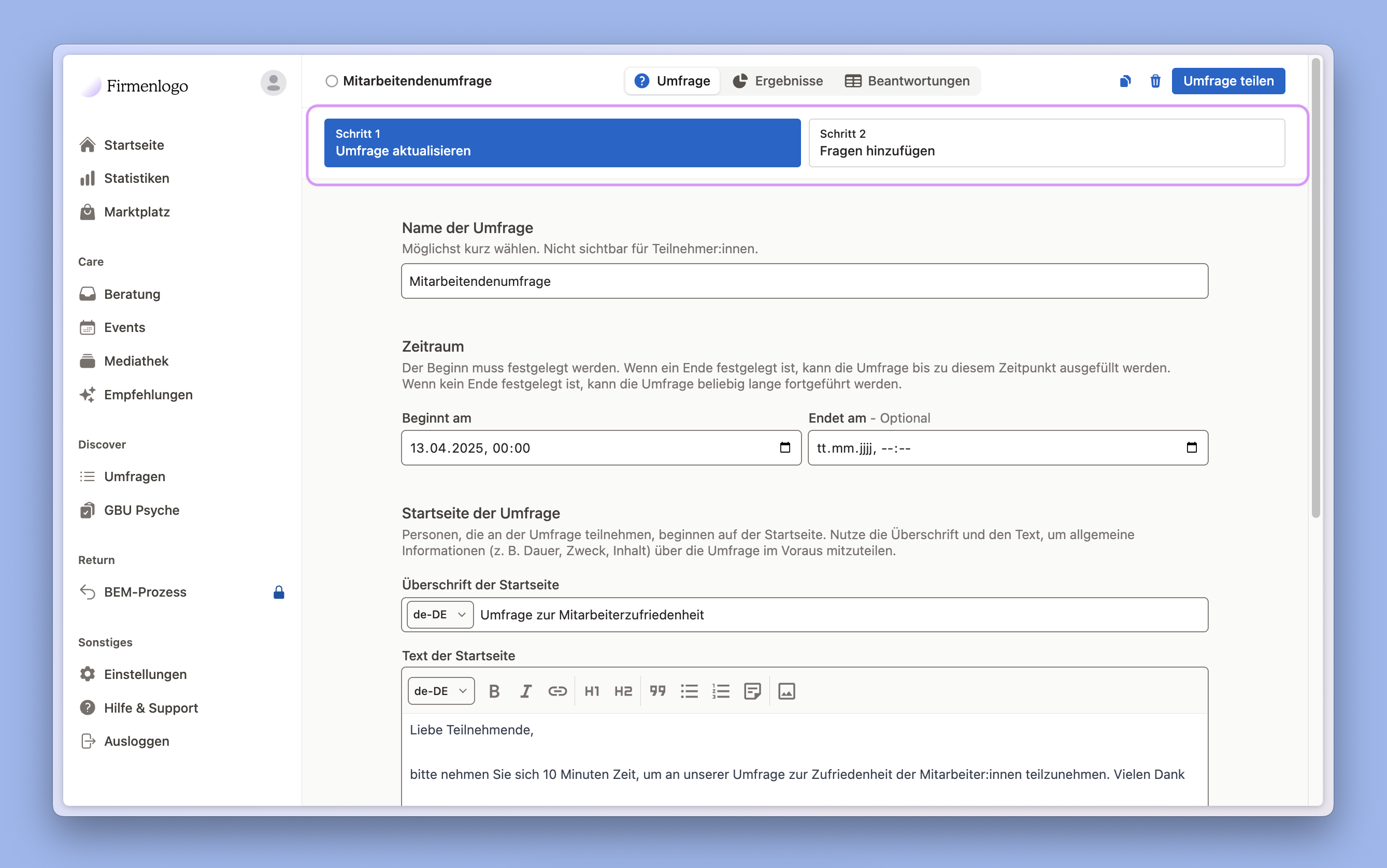Open language dropdown for Überschrift der Startseite
The image size is (1387, 868).
pos(439,614)
